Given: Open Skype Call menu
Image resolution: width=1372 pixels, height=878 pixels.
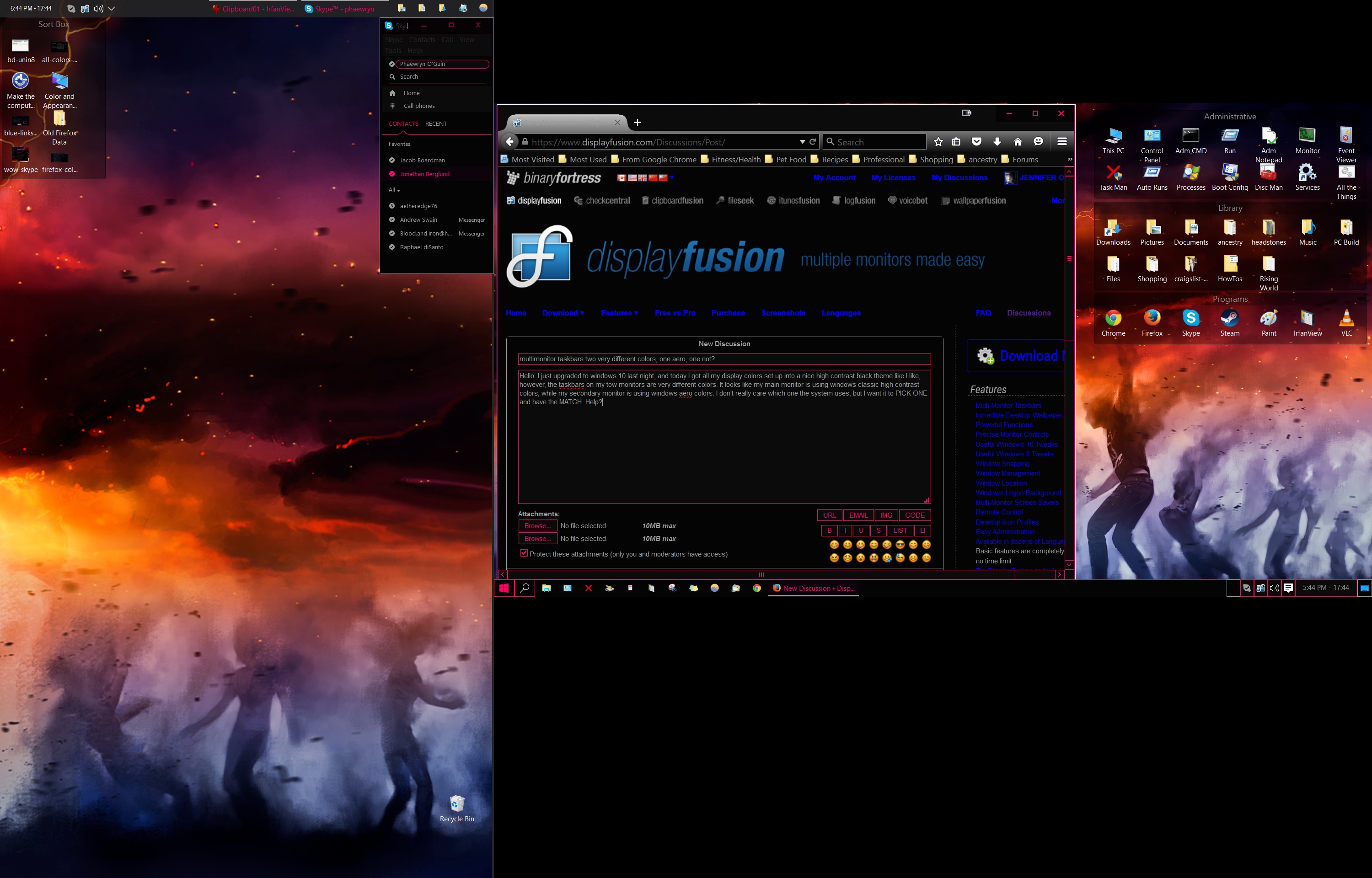Looking at the screenshot, I should 447,40.
